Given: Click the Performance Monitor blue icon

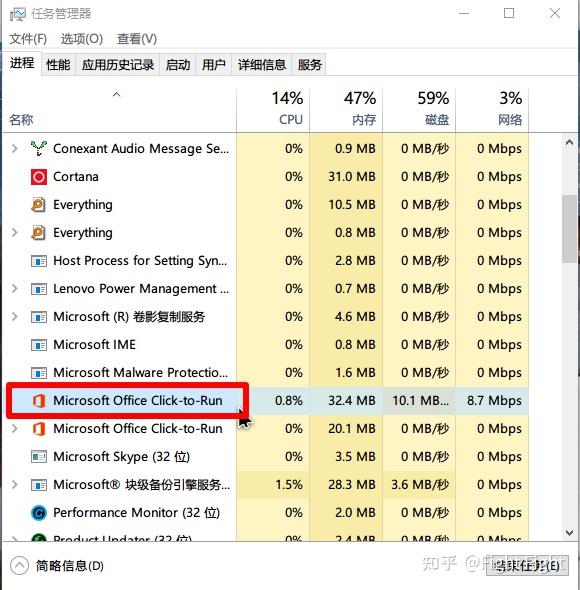Looking at the screenshot, I should (39, 513).
